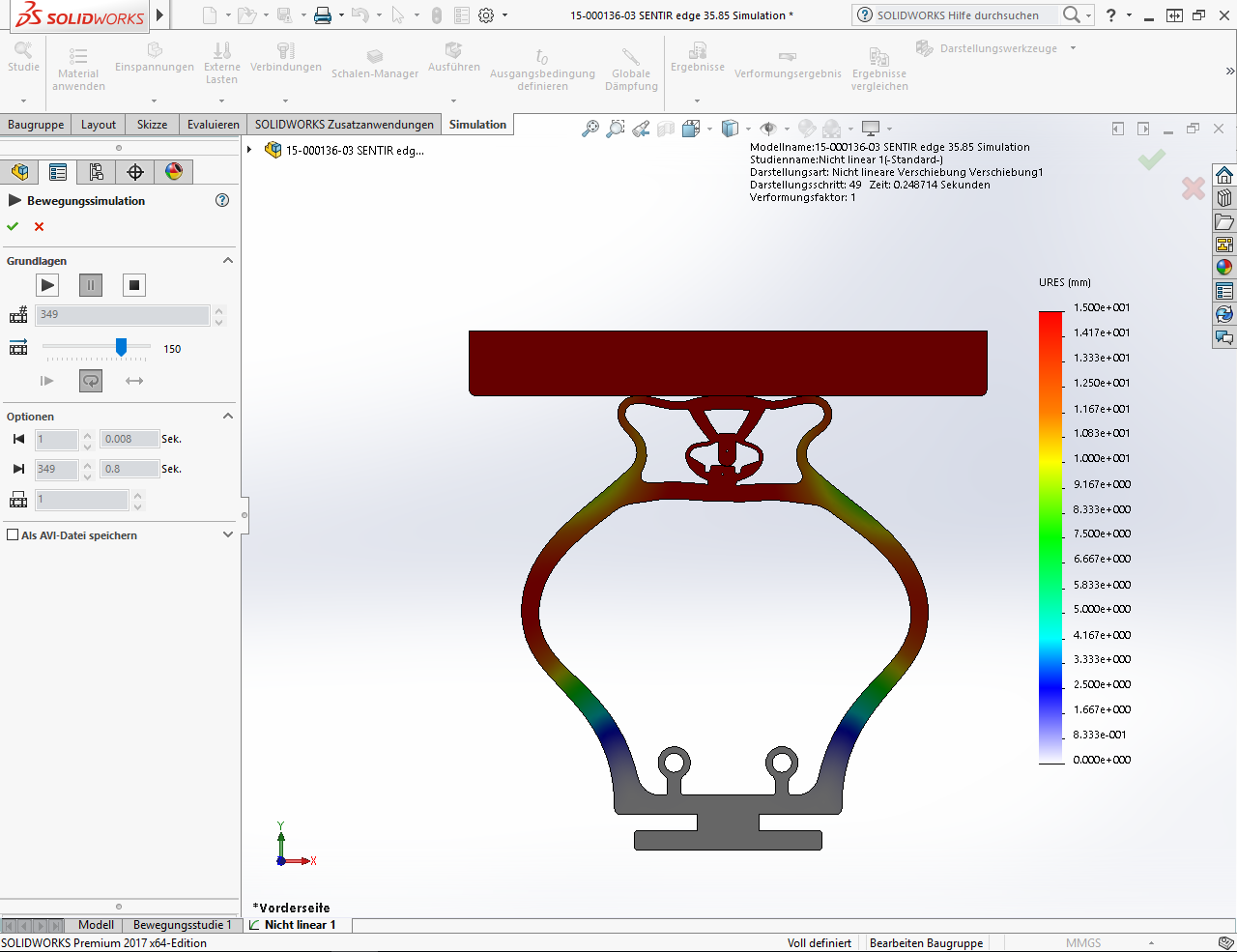The image size is (1237, 952).
Task: Collapse the Optionen section
Action: pos(228,417)
